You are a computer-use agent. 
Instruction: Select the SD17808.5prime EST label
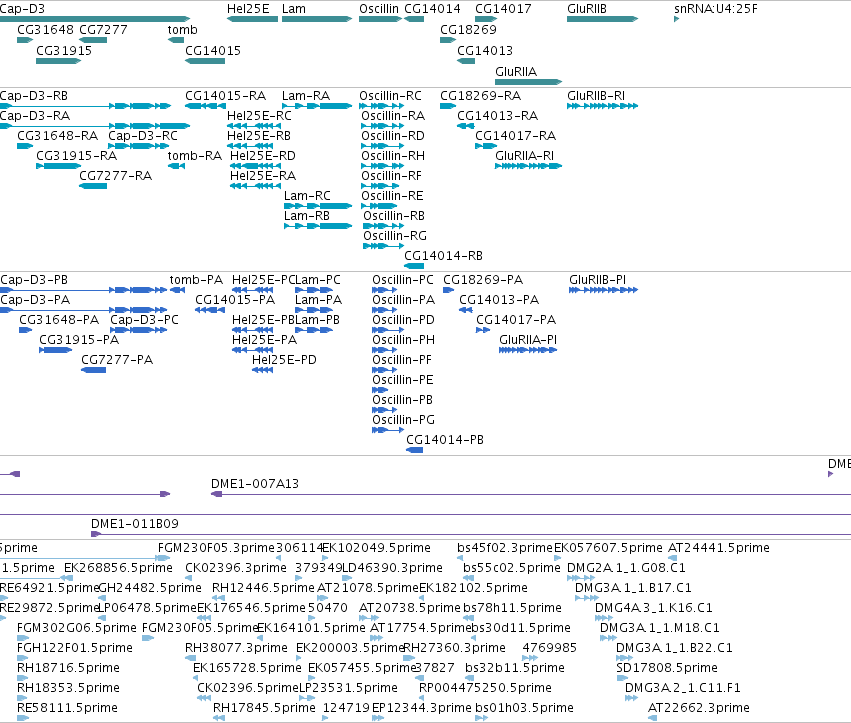667,668
